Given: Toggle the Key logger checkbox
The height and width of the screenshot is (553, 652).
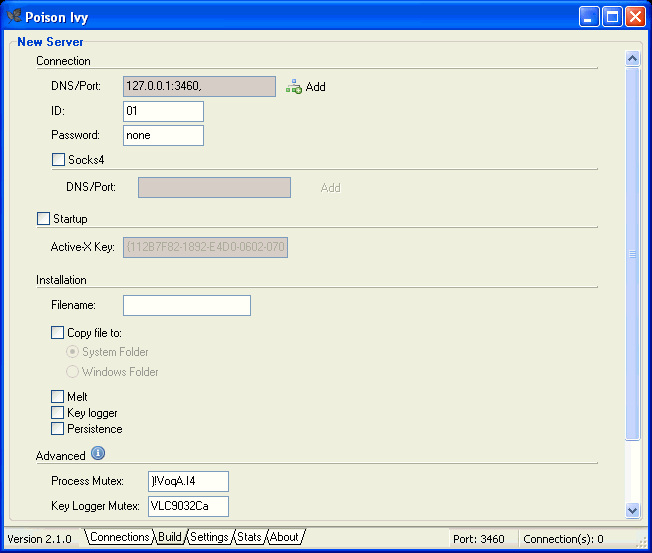Looking at the screenshot, I should (x=58, y=413).
